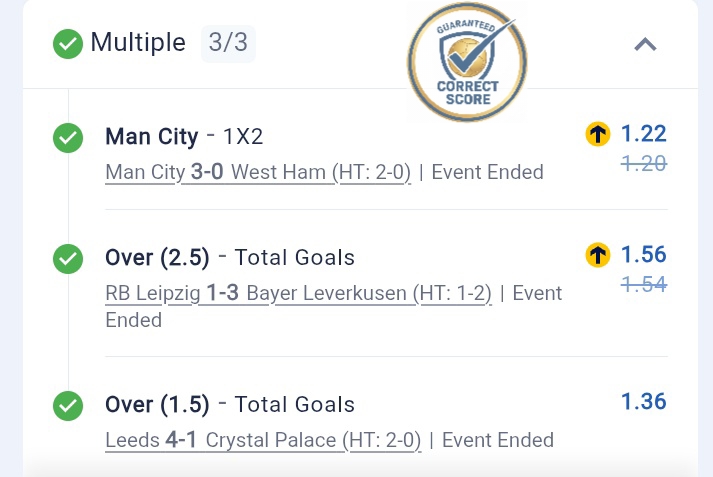Click the yellow odds-up arrow beside 1.56
Viewport: 713px width, 477px height.
coord(598,256)
